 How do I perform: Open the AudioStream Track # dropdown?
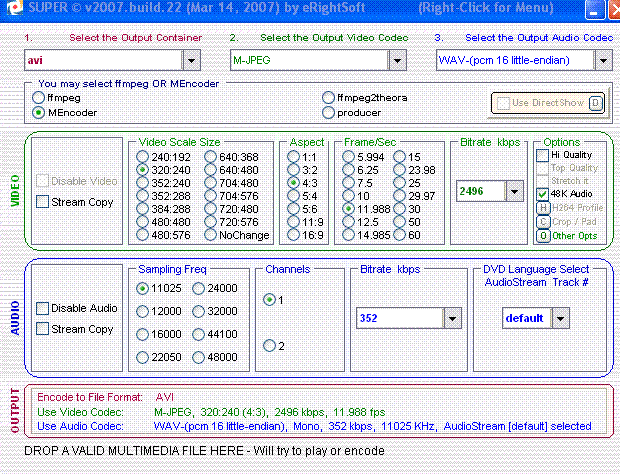(561, 318)
